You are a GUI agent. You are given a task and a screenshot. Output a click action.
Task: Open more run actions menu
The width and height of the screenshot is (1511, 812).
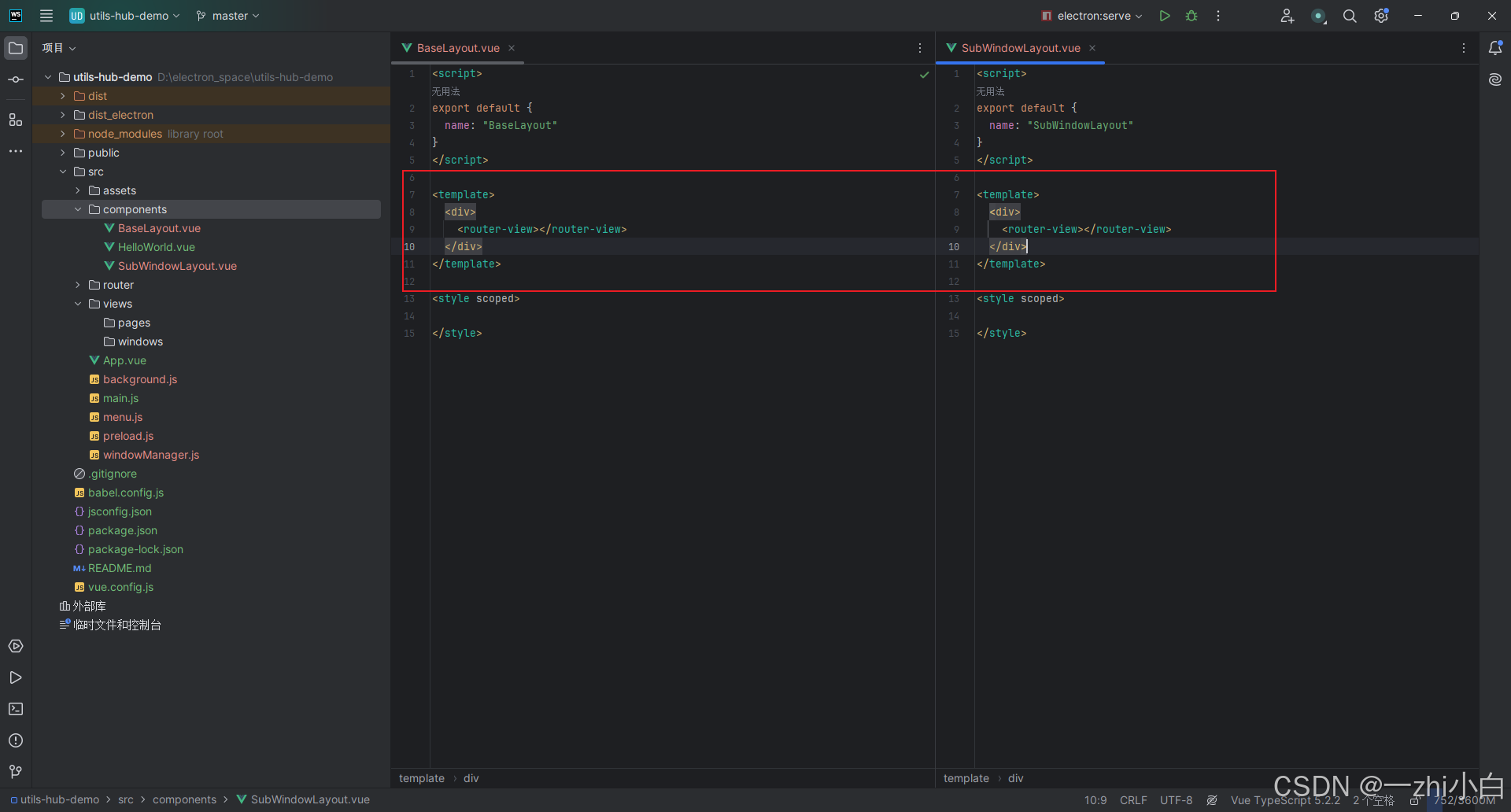pyautogui.click(x=1218, y=16)
